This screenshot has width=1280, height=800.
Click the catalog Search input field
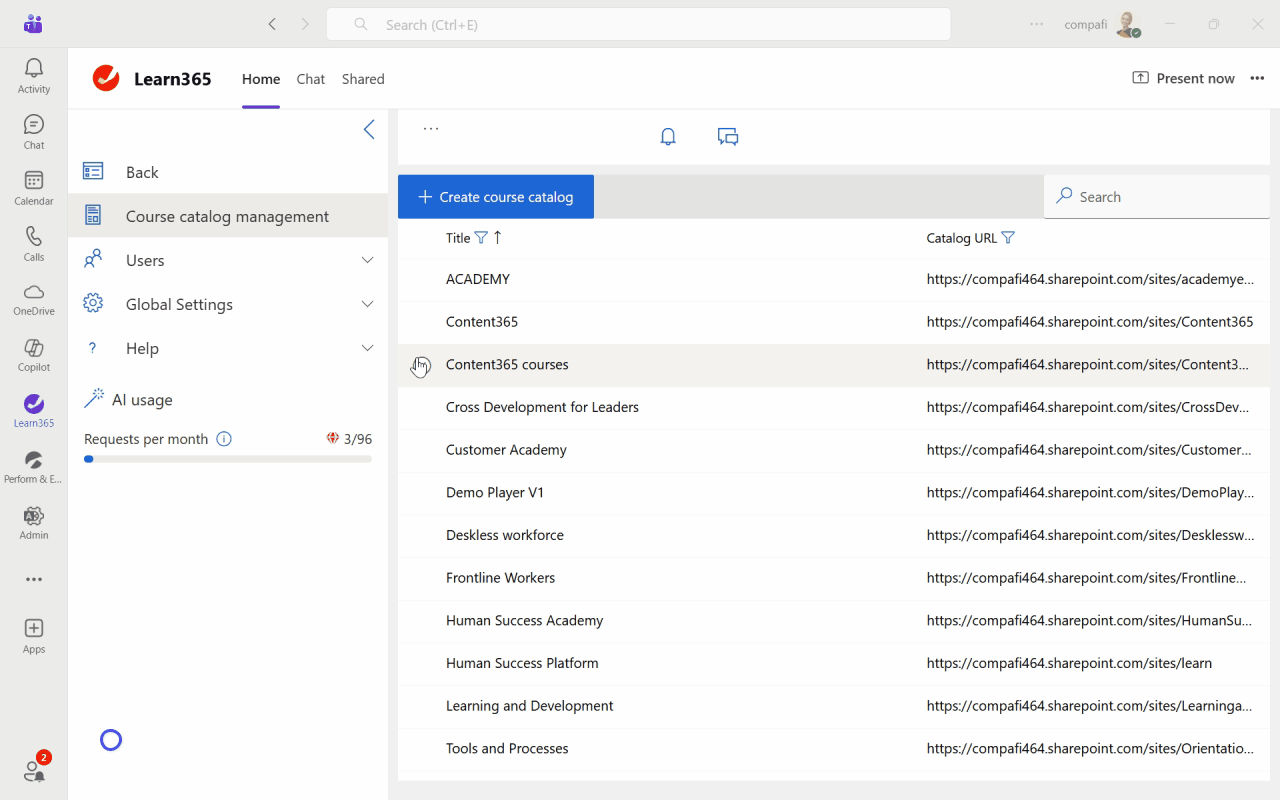click(1160, 197)
